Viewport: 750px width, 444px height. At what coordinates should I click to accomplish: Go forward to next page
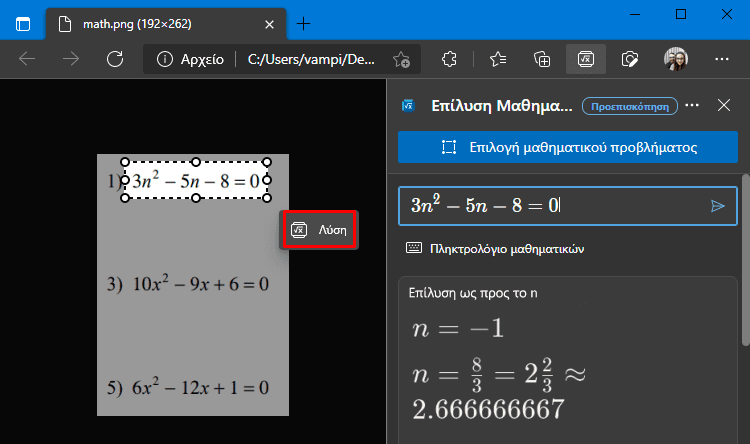coord(71,59)
